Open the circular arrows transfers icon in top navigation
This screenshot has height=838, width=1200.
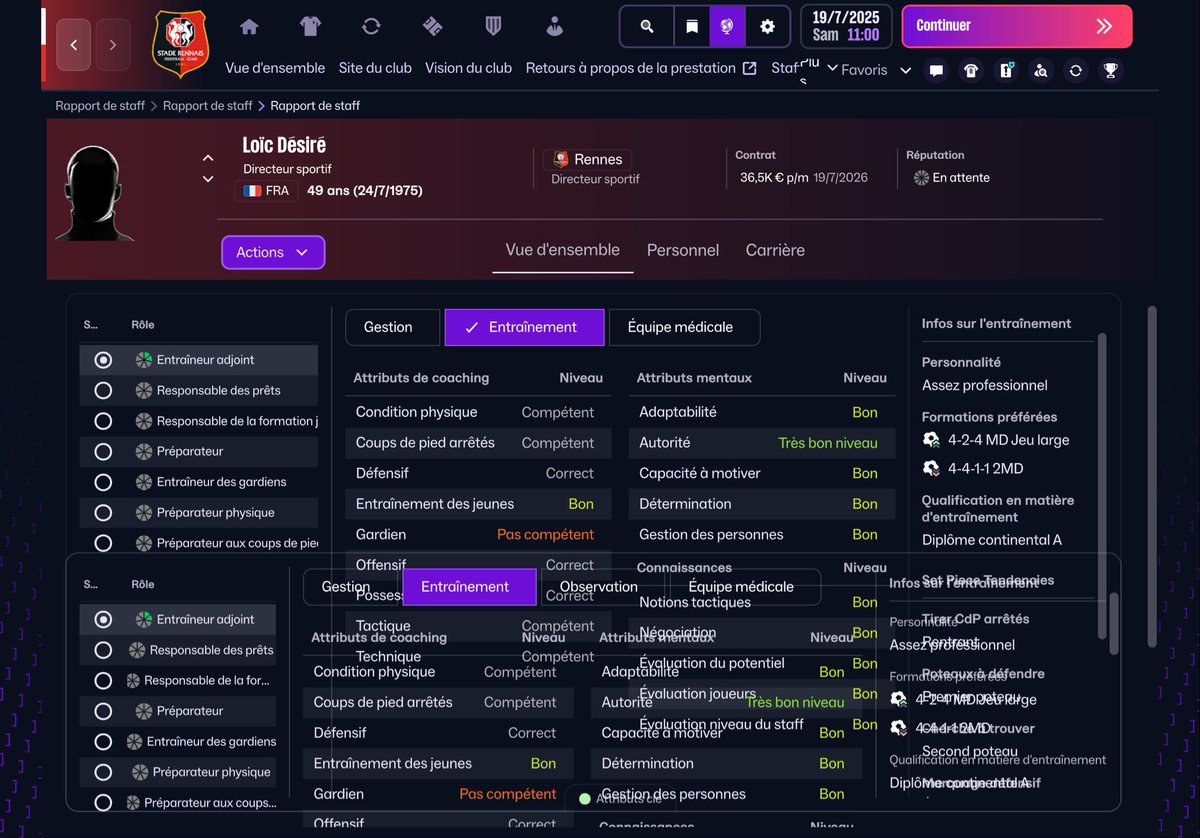pyautogui.click(x=371, y=27)
